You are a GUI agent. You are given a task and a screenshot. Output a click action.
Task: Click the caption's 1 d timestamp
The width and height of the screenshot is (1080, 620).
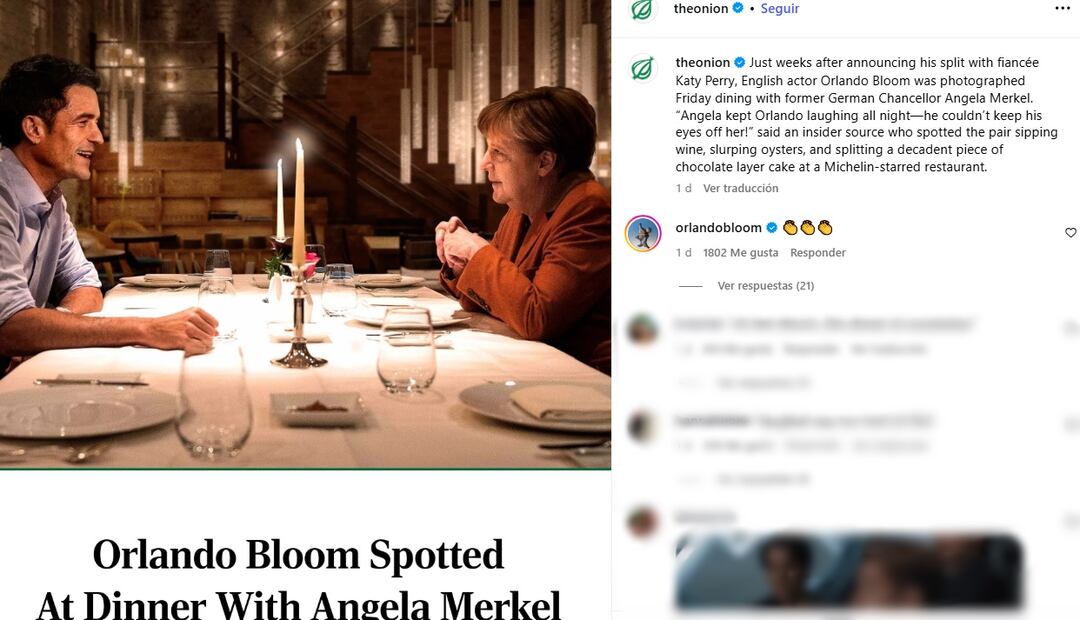coord(684,188)
